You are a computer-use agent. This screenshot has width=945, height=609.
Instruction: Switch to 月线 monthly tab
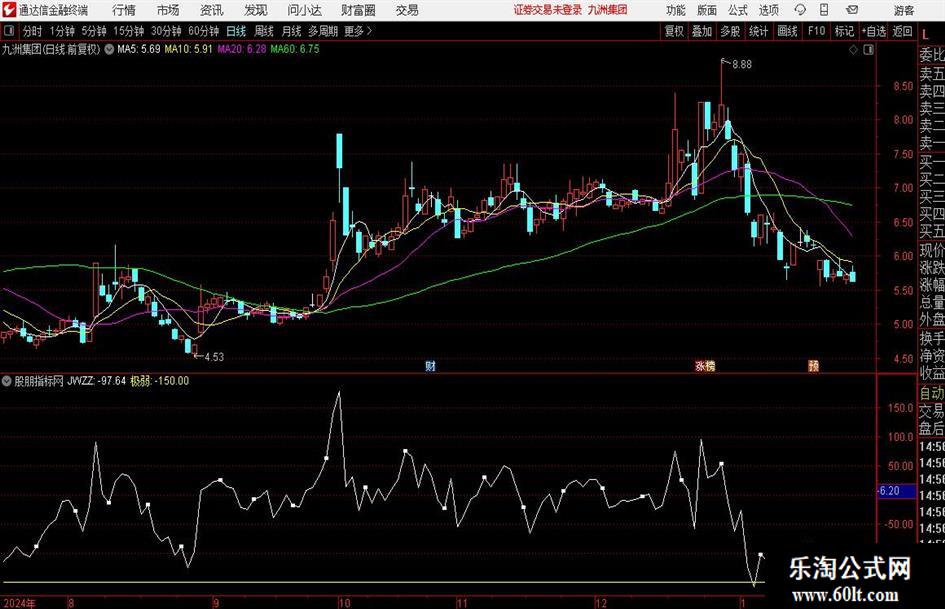pos(291,31)
